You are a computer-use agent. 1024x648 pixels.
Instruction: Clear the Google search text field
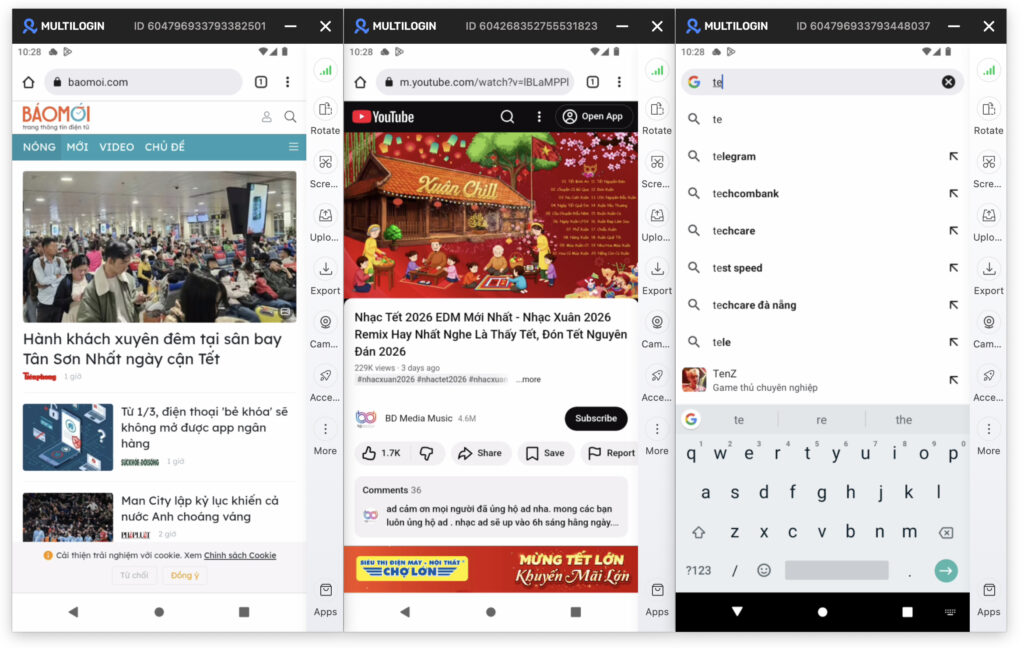[948, 82]
